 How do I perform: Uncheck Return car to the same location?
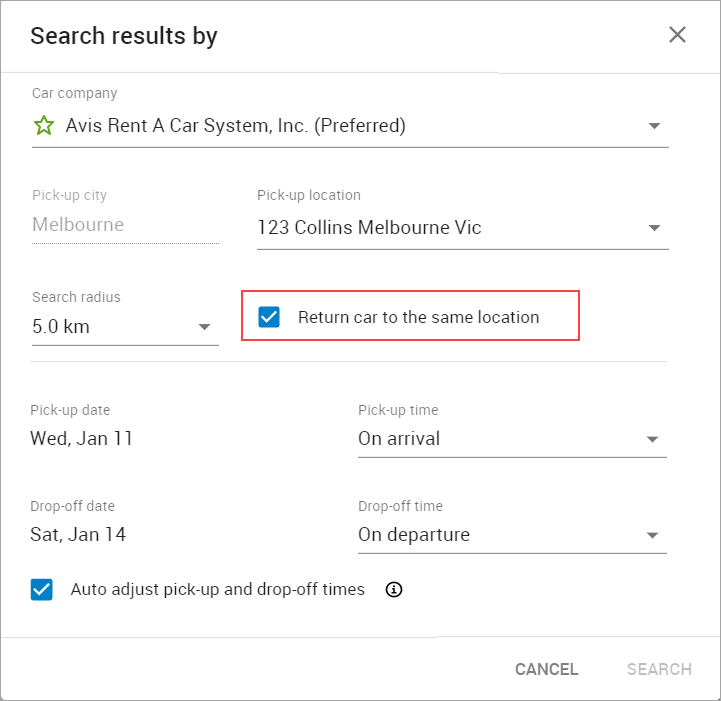(x=269, y=317)
